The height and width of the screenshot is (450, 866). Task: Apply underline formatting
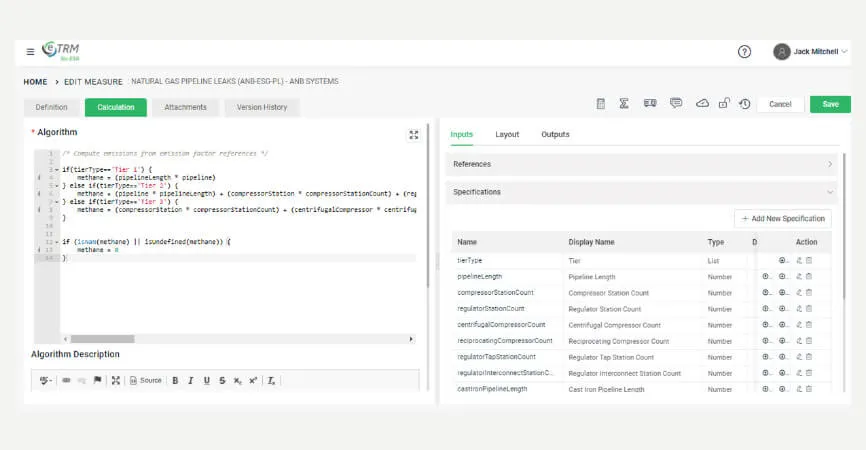[207, 380]
